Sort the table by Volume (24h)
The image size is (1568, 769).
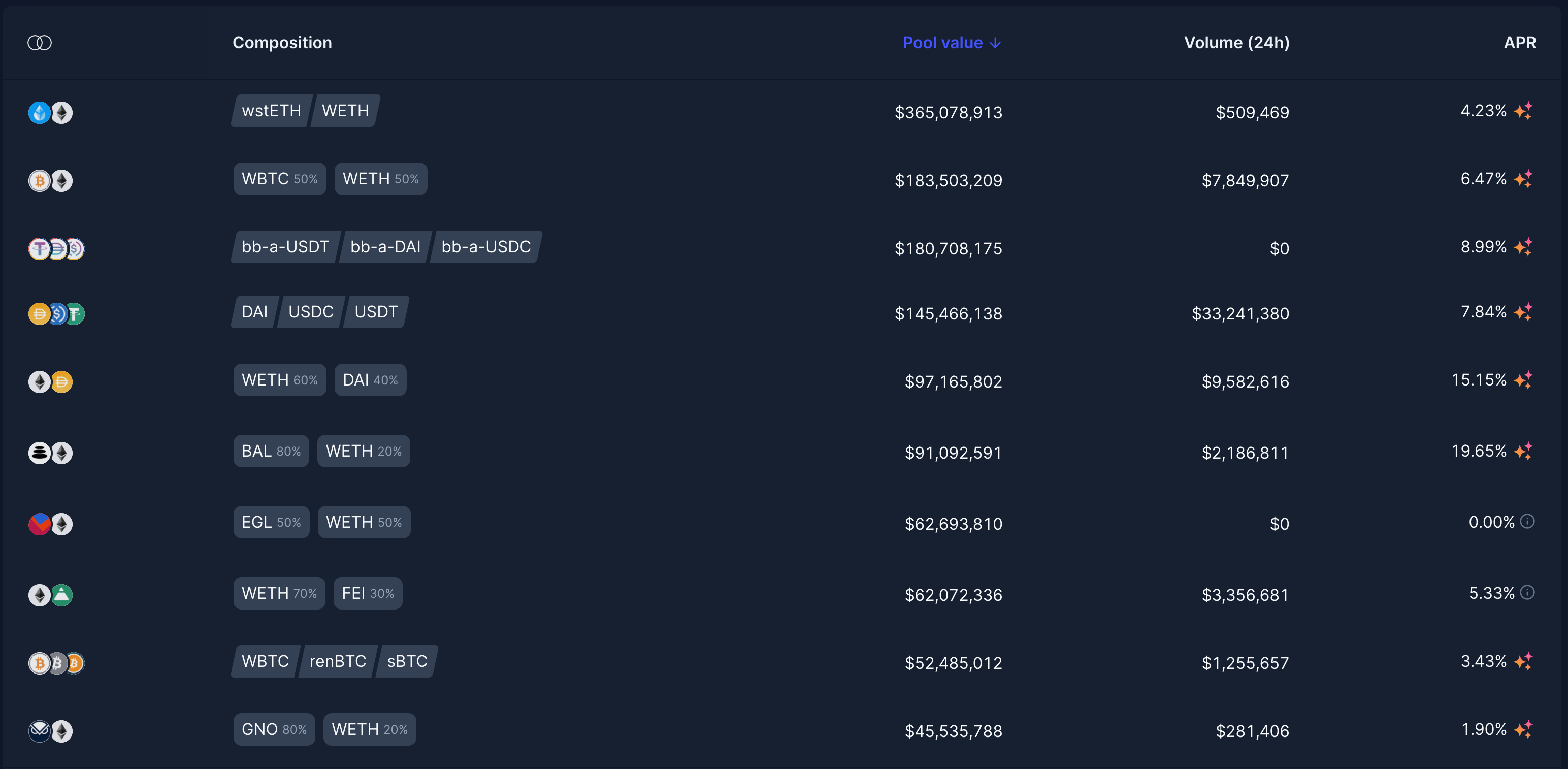(1237, 43)
